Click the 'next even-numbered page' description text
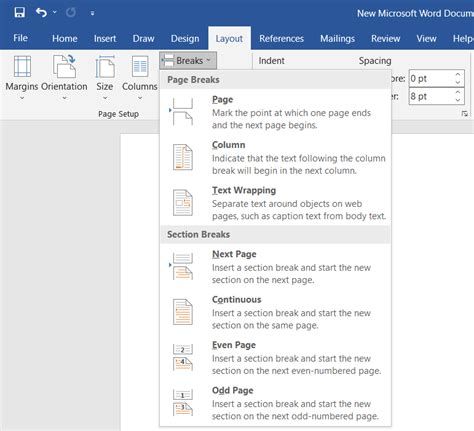This screenshot has width=474, height=431. 297,371
